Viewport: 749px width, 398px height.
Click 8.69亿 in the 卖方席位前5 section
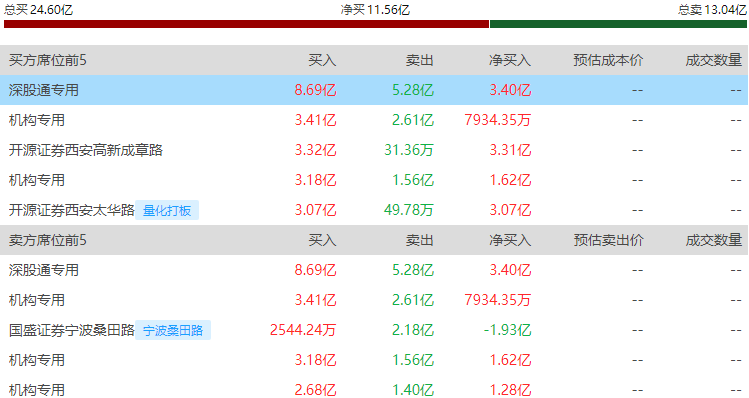coord(315,270)
